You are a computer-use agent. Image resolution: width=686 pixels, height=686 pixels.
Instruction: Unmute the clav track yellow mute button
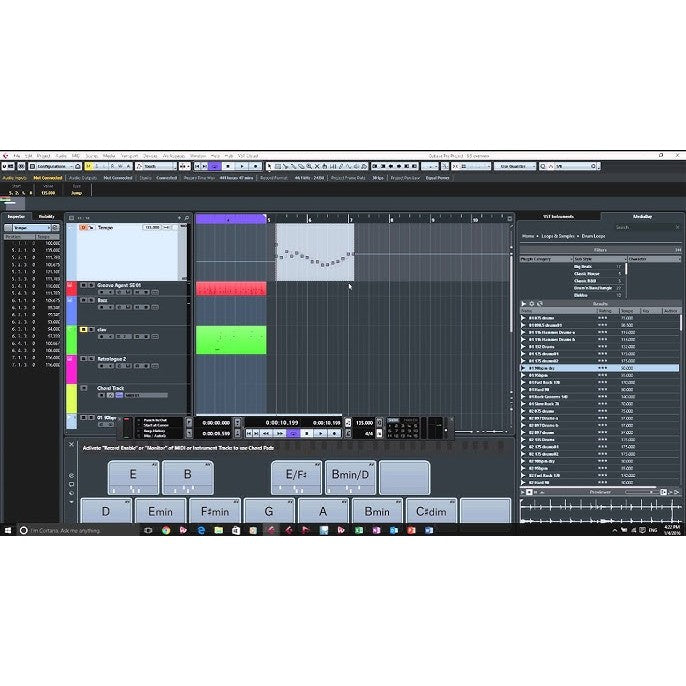coord(83,329)
